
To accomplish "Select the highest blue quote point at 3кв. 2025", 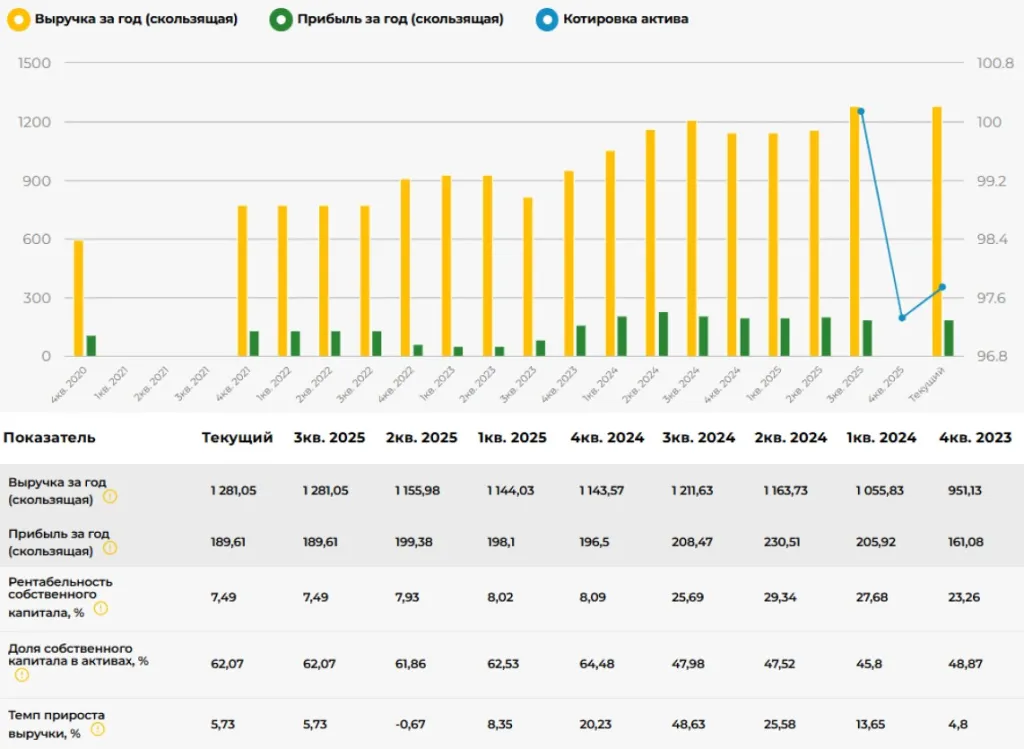I will pyautogui.click(x=861, y=112).
